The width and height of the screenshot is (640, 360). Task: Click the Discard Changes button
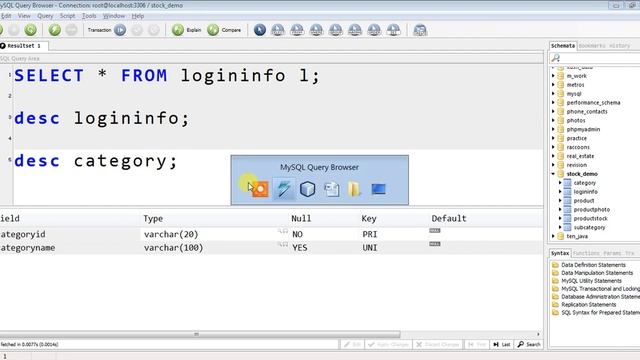click(x=438, y=344)
